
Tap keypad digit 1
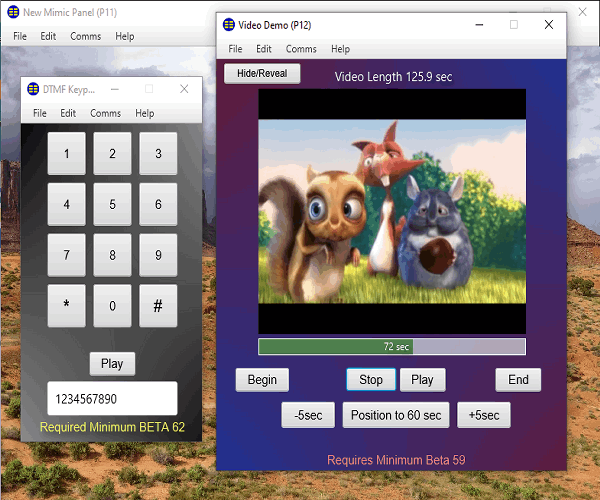67,153
